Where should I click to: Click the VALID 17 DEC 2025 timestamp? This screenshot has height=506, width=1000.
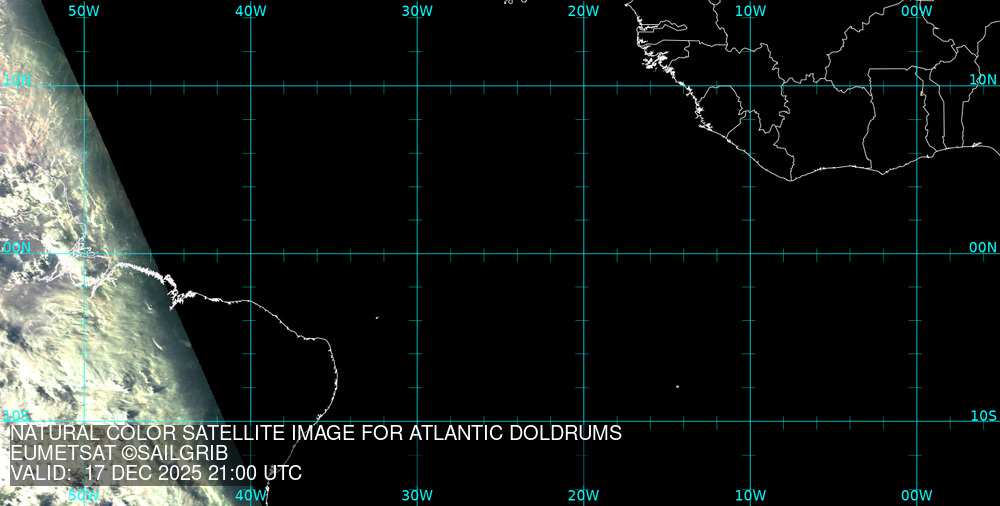coord(156,473)
